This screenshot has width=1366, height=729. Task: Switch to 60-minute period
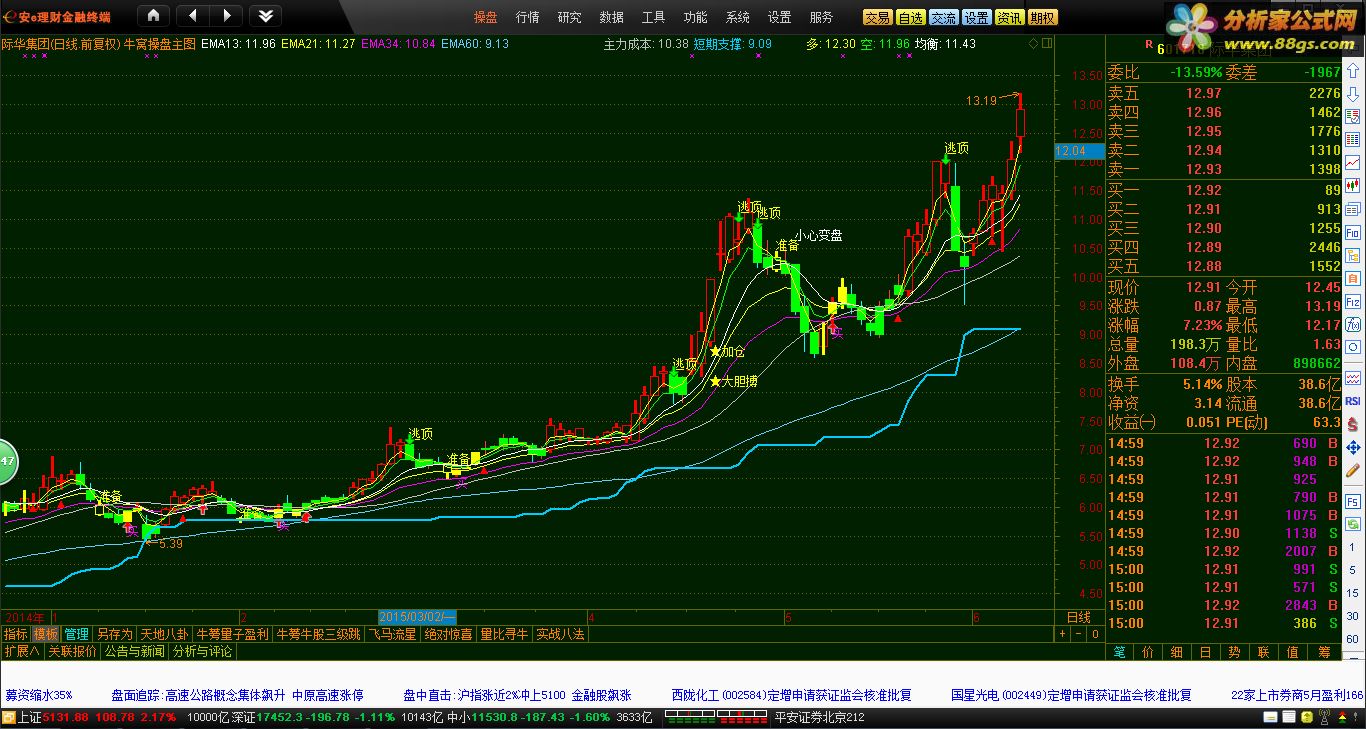point(1353,640)
